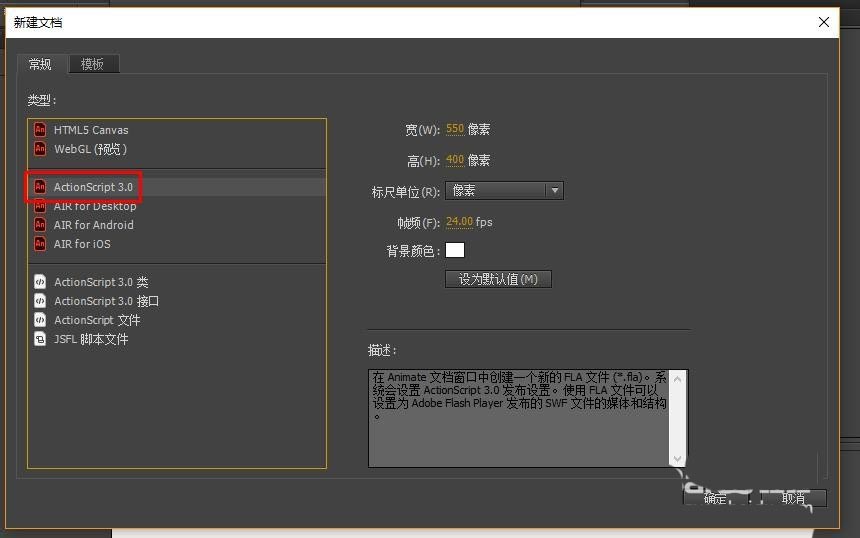Image resolution: width=860 pixels, height=538 pixels.
Task: Click the WebGL (预览) document icon
Action: [40, 149]
